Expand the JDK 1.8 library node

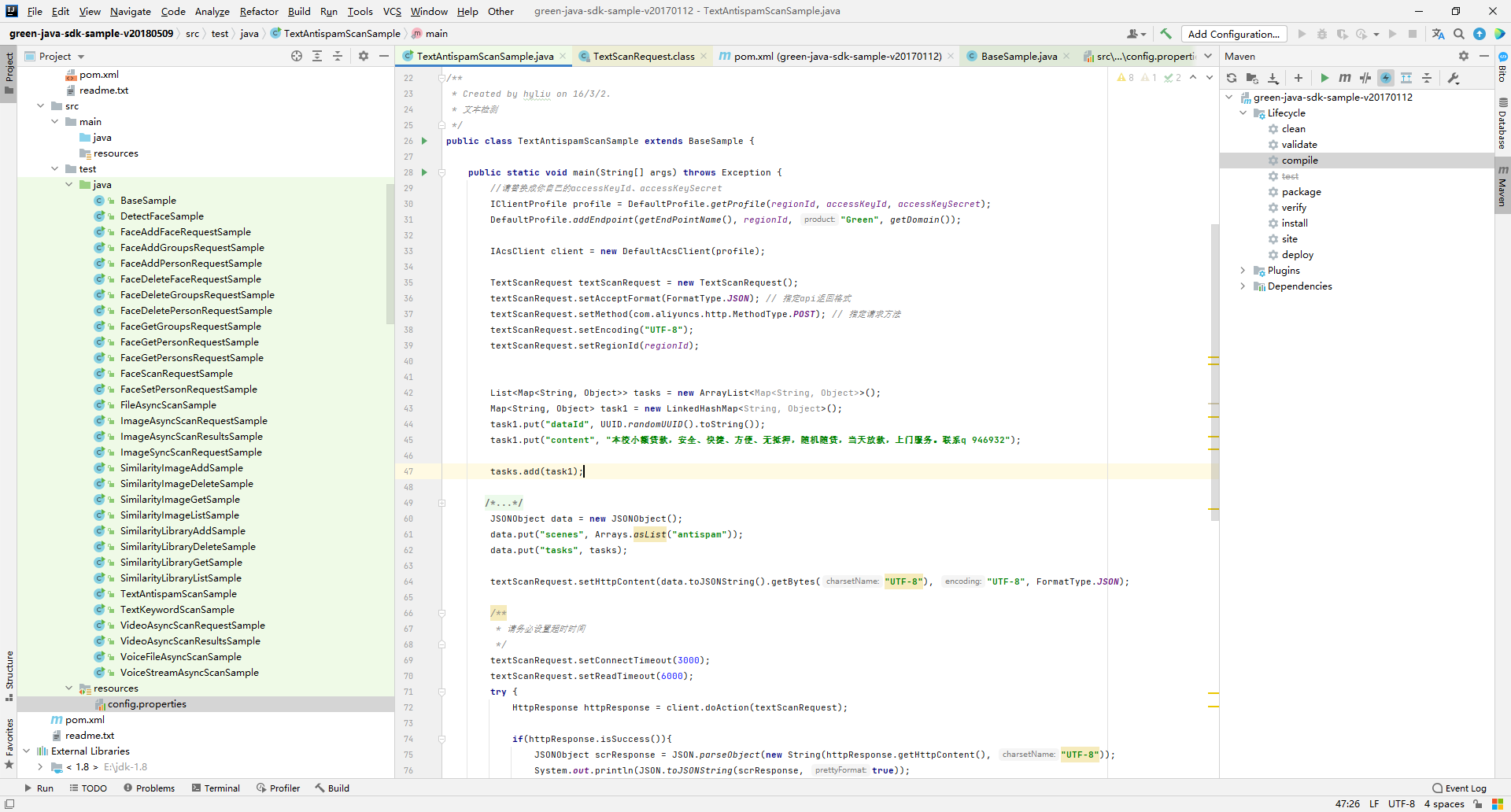pos(40,766)
